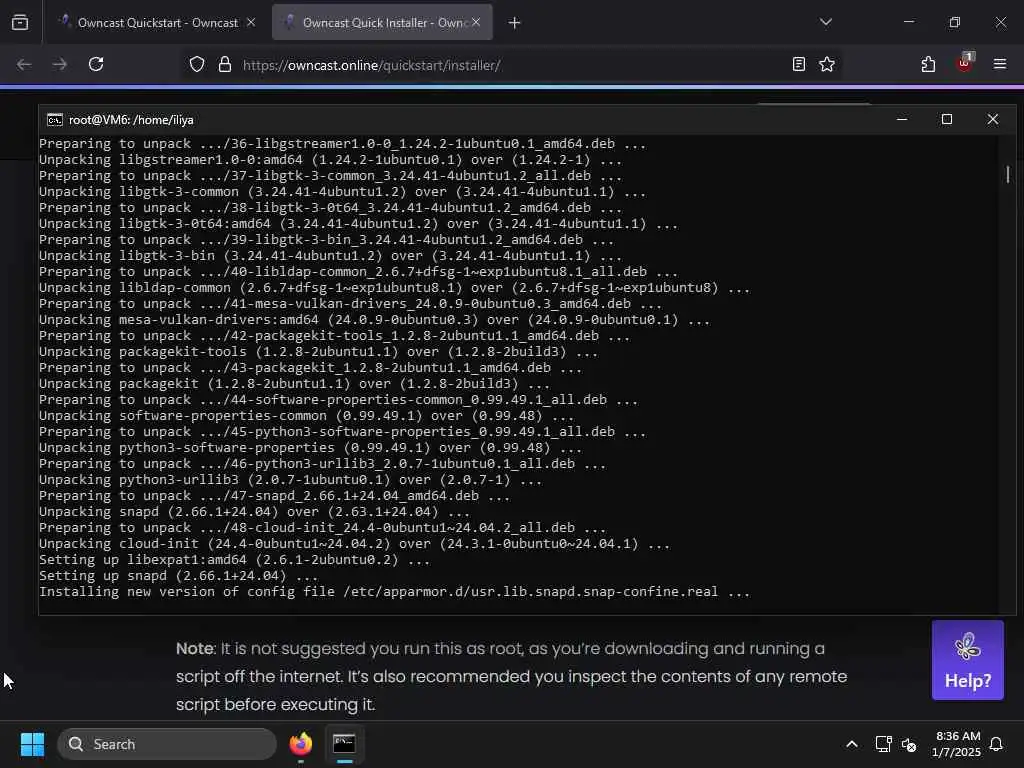Click terminal window title bar icon

(55, 120)
